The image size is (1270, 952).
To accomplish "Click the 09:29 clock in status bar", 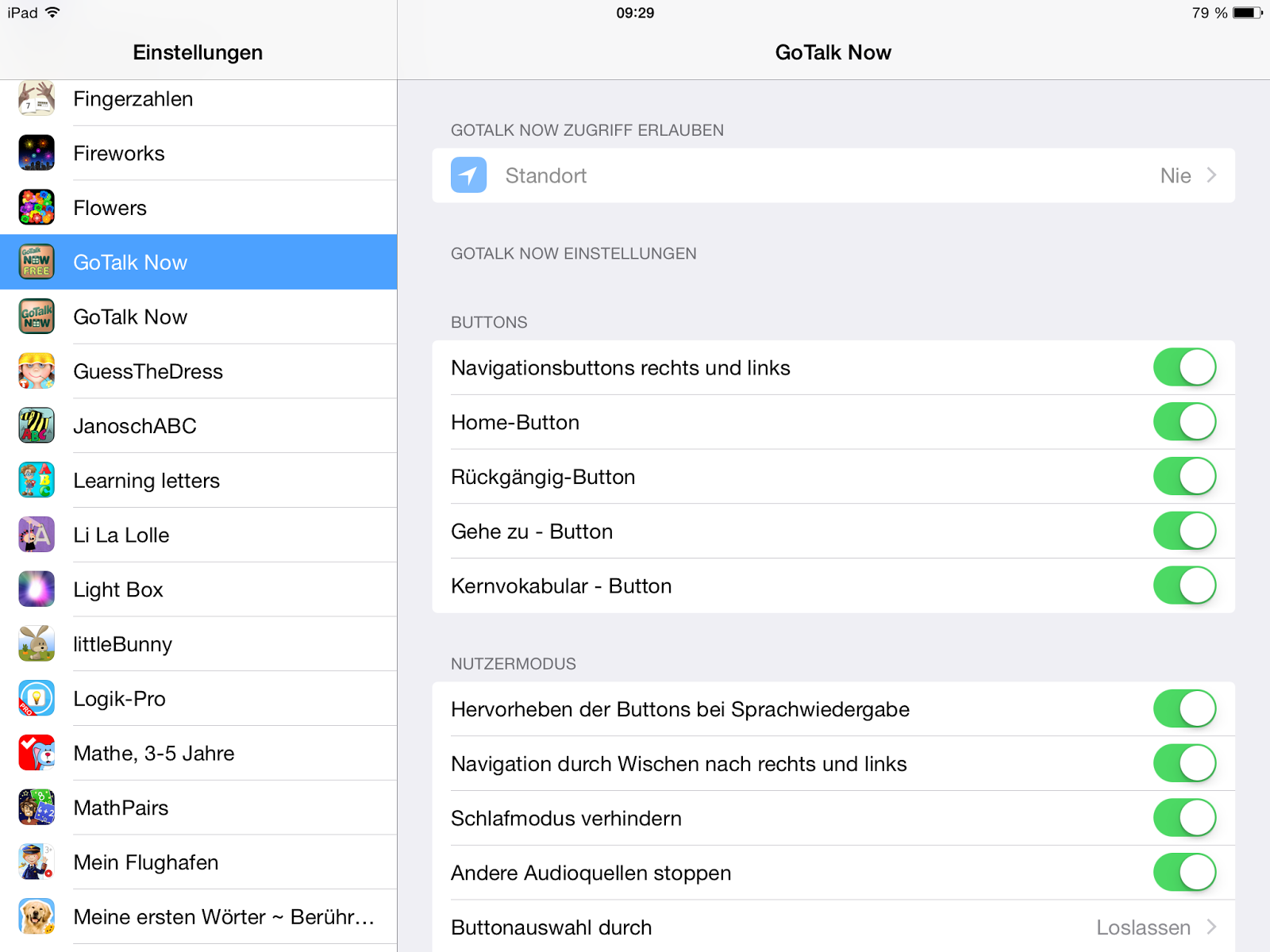I will 636,13.
